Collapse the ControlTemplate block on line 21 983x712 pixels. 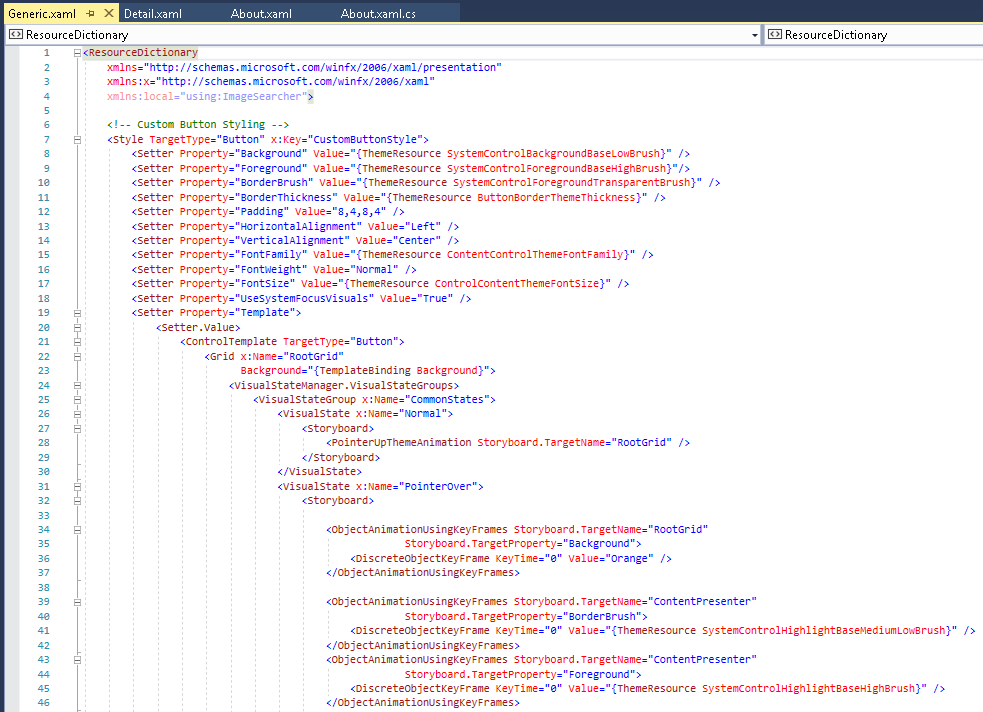point(77,342)
